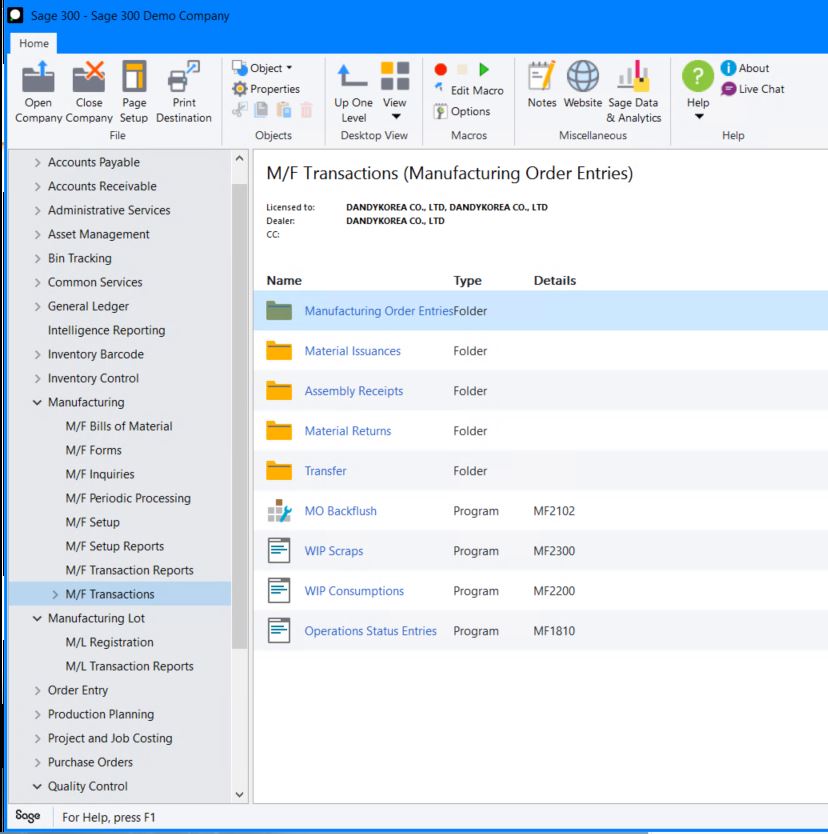Open the WIP Consumptions program link
The width and height of the screenshot is (828, 834).
point(354,591)
